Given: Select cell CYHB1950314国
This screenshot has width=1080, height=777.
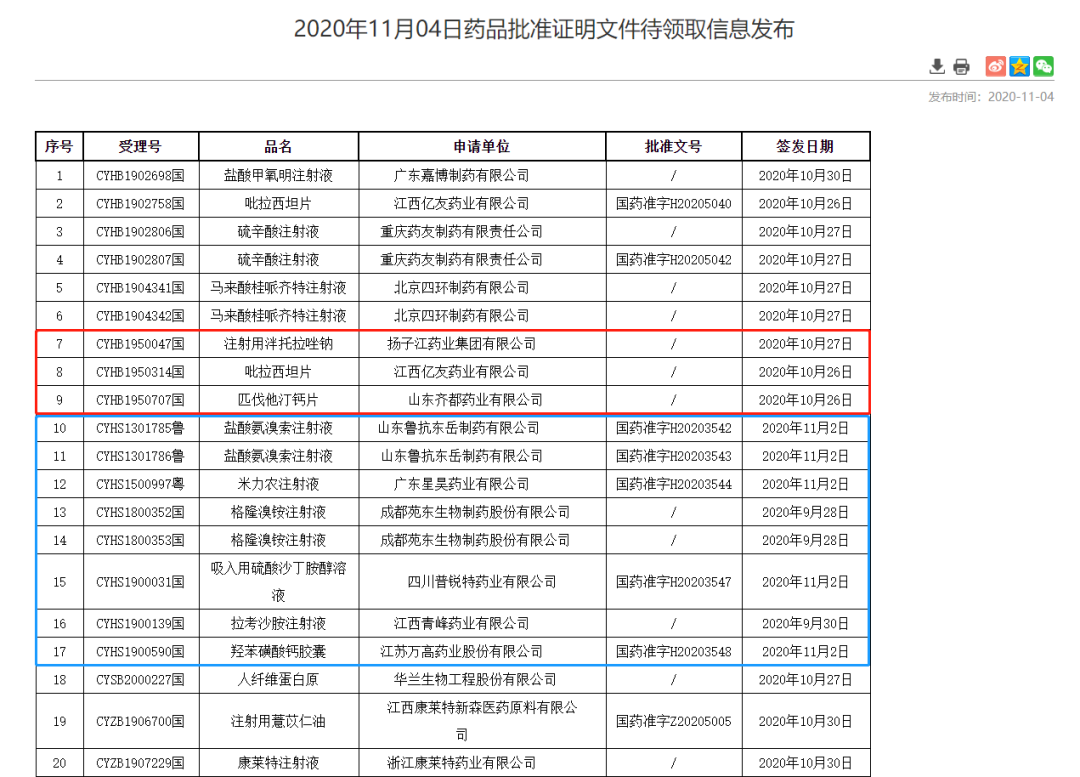Looking at the screenshot, I should coord(141,373).
